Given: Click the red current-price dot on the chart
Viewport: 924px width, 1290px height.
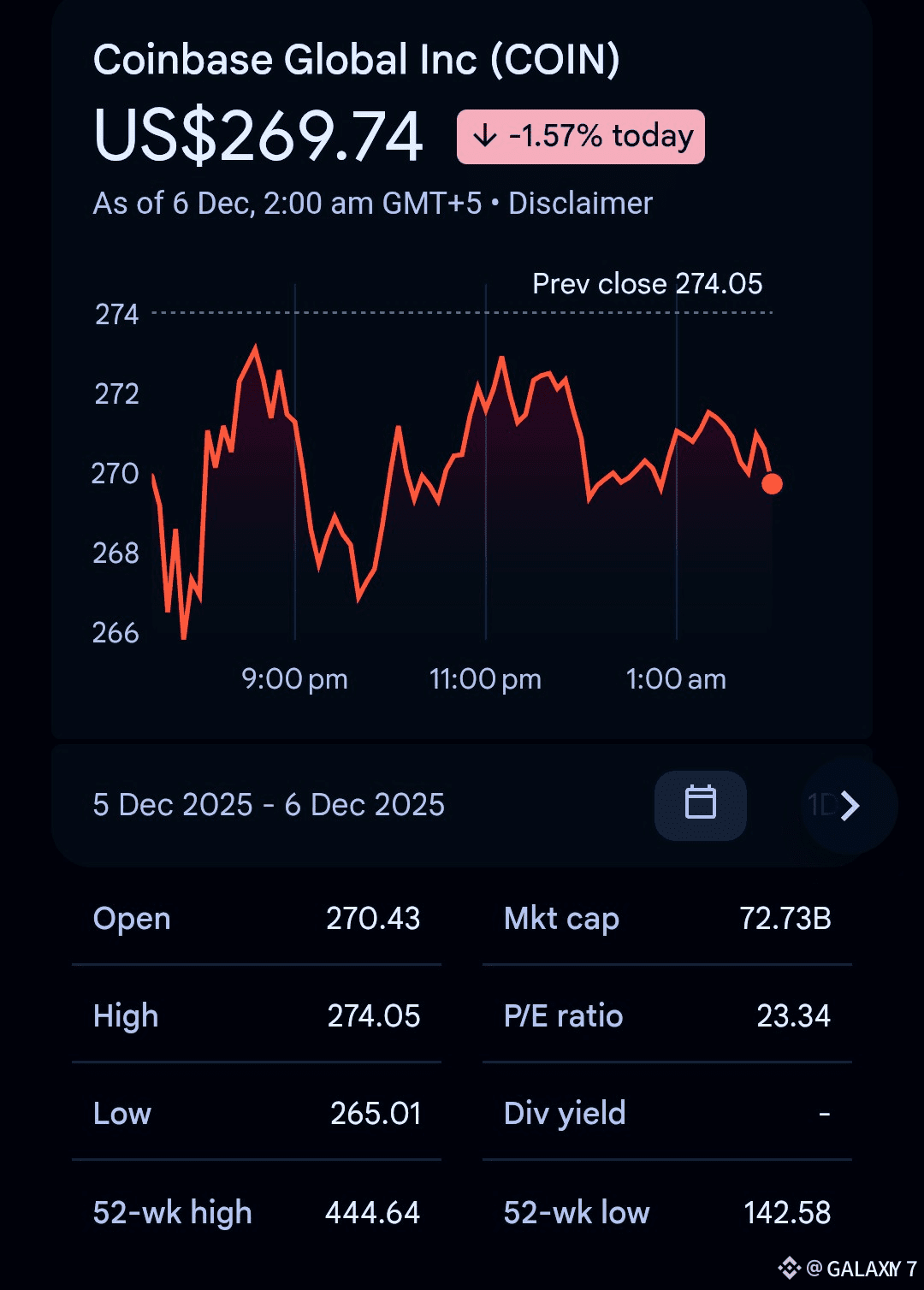Looking at the screenshot, I should 772,484.
